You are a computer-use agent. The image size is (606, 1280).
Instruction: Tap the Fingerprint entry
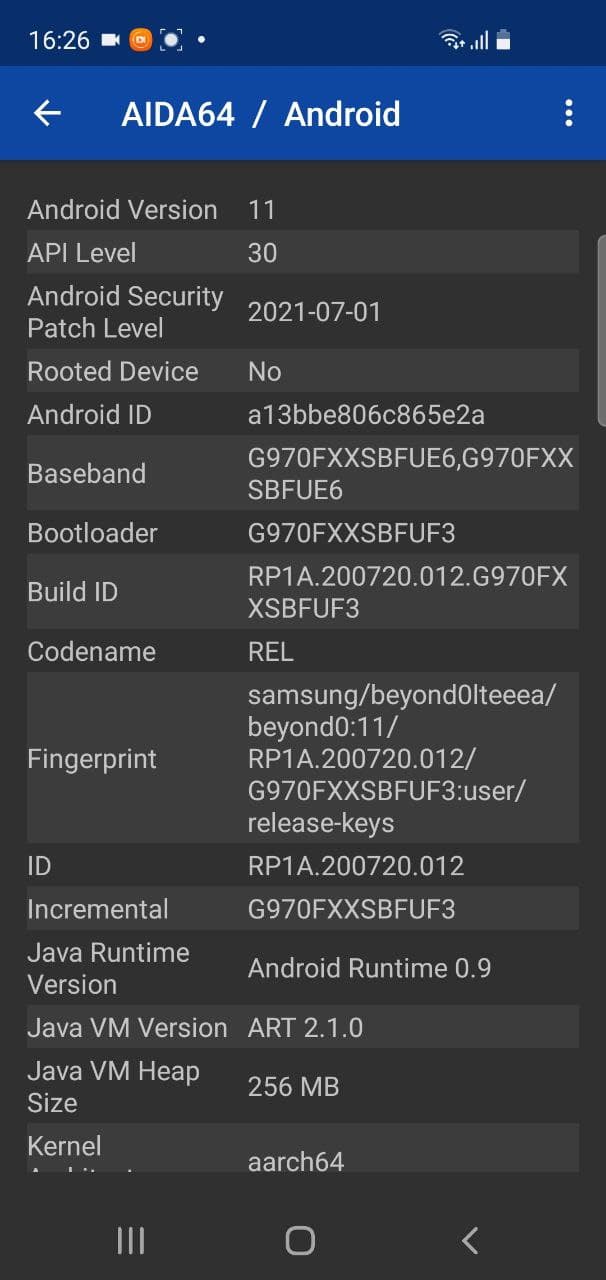click(302, 759)
